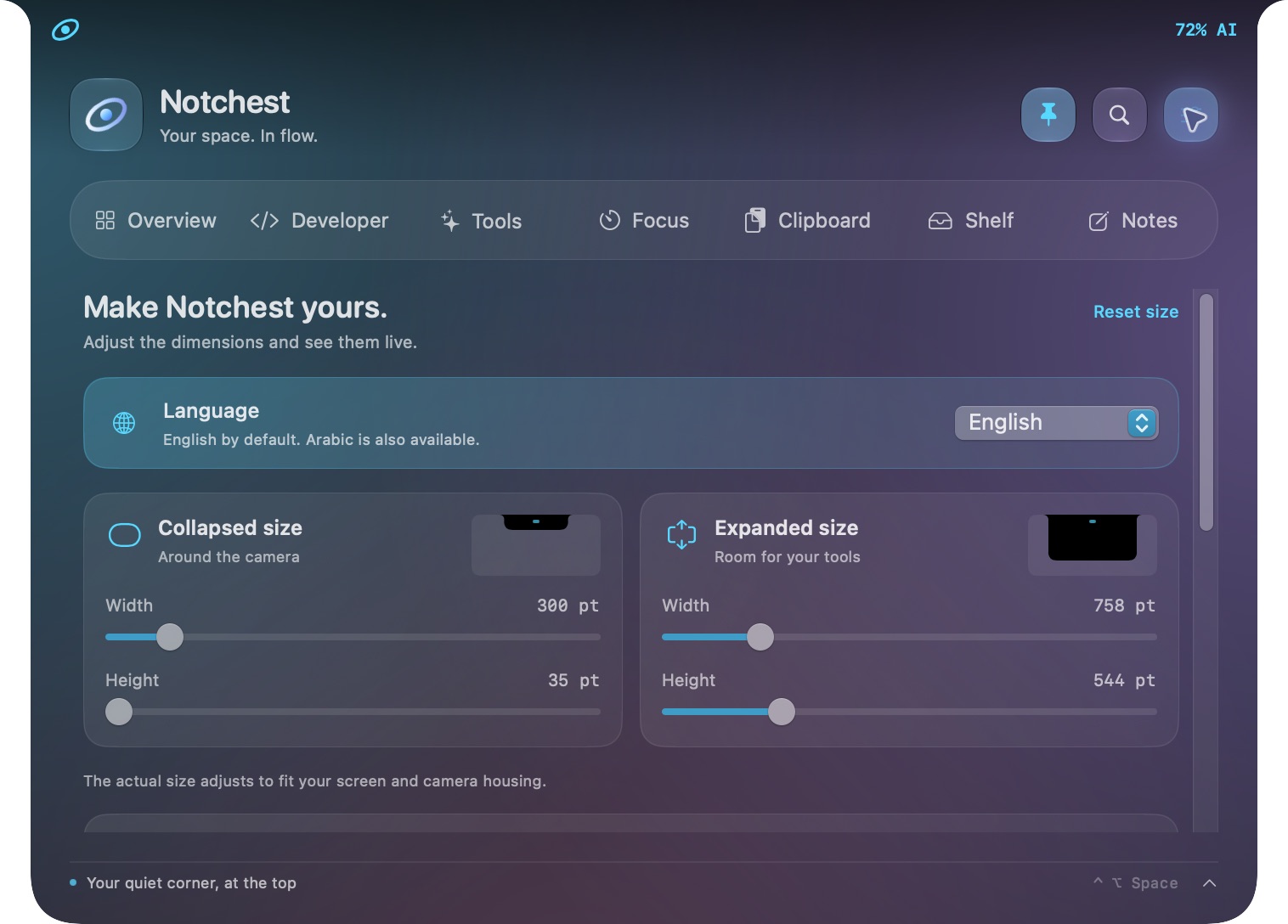Click the Expanded size Width slider

(909, 637)
